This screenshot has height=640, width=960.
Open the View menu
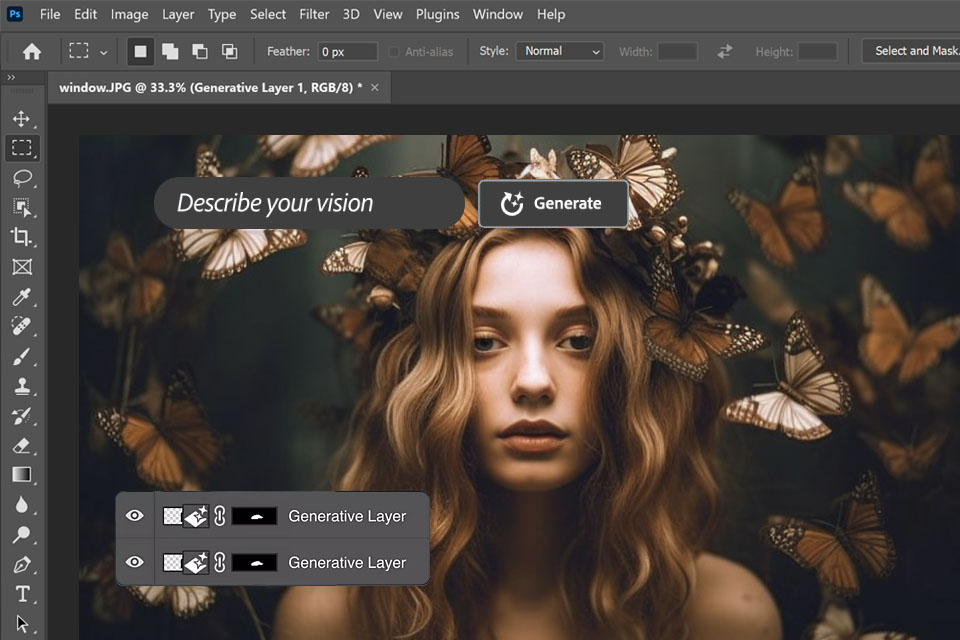[x=388, y=14]
